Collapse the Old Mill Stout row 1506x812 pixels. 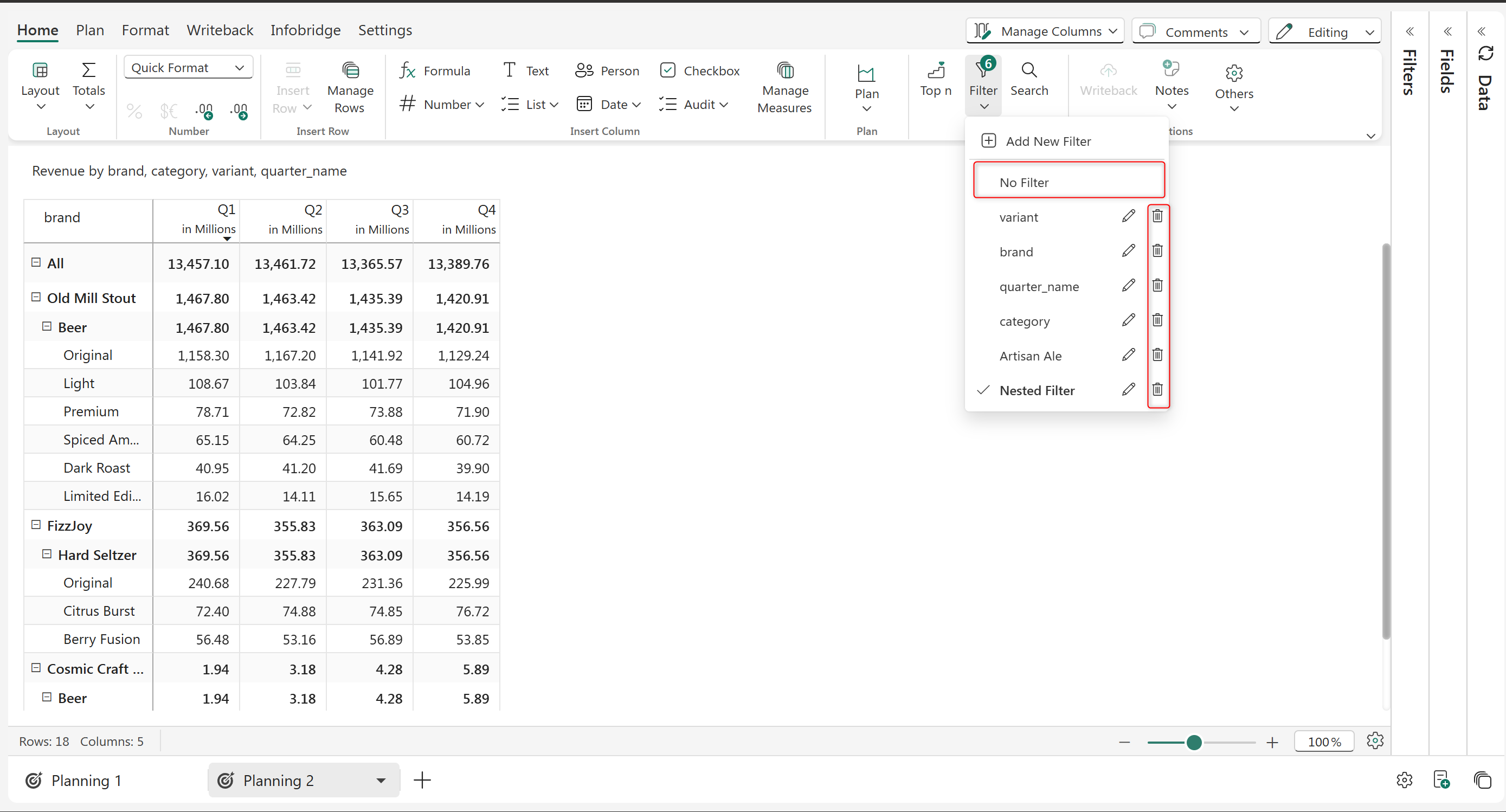click(x=36, y=297)
